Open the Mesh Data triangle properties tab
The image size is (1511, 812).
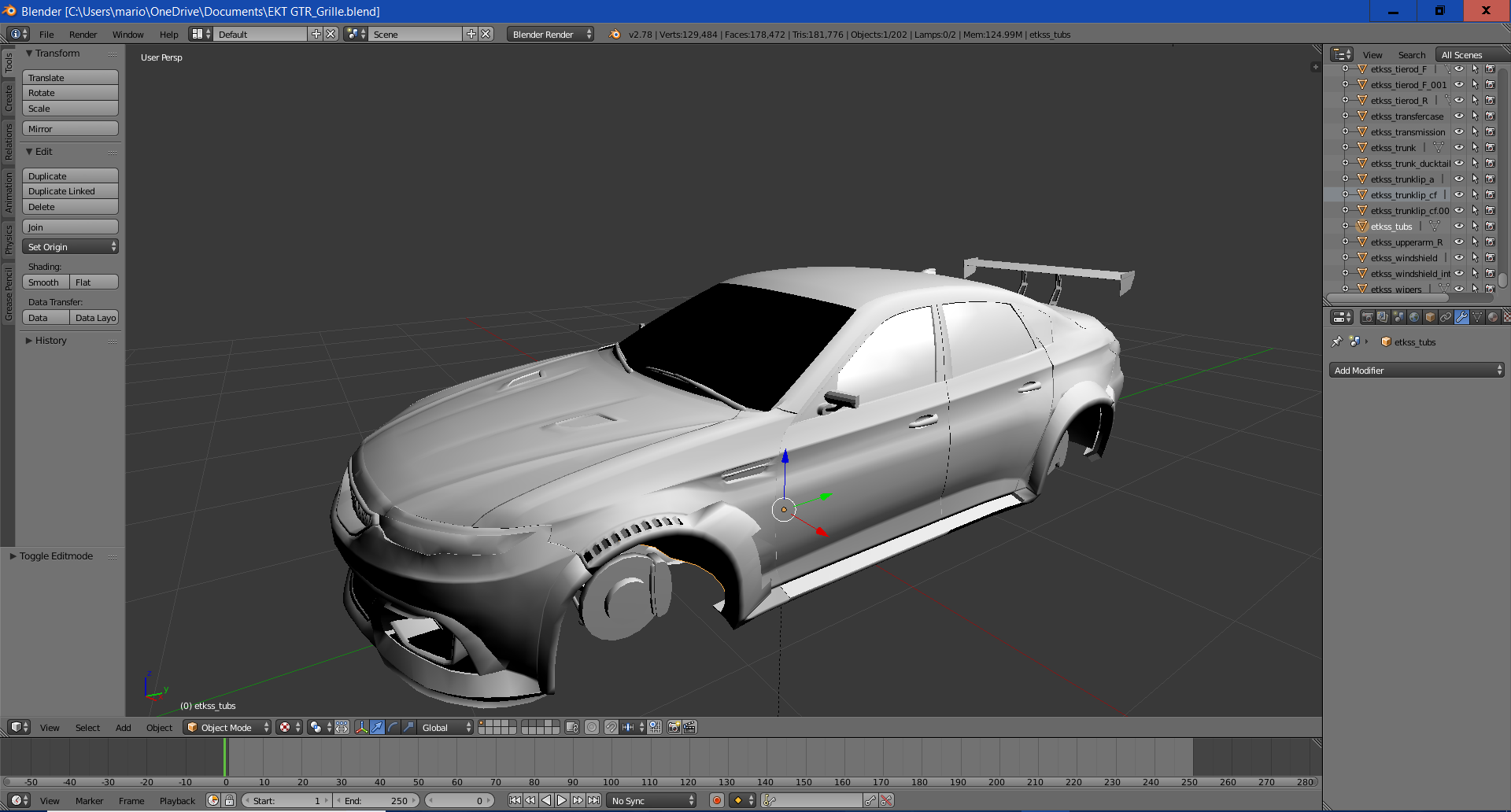[1477, 317]
